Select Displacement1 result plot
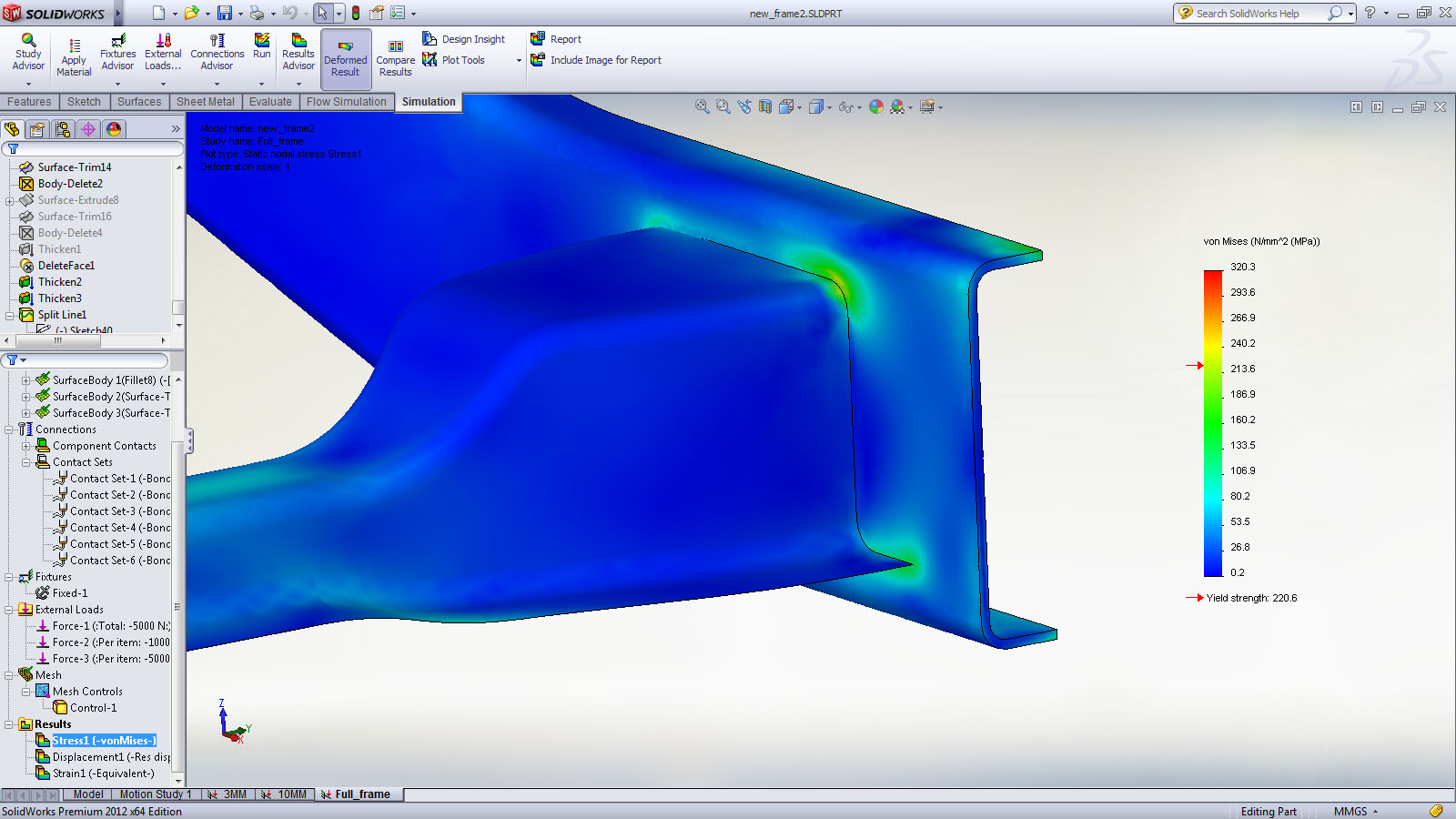 coord(109,757)
